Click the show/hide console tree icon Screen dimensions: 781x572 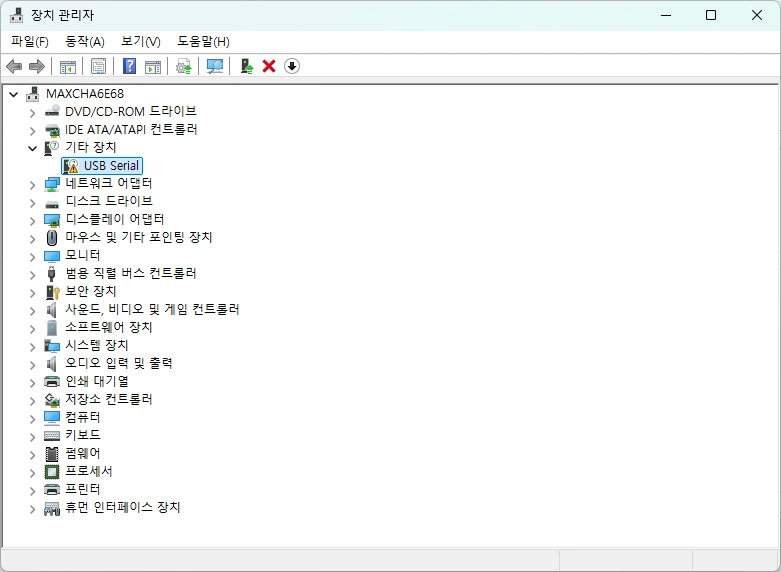coord(68,66)
